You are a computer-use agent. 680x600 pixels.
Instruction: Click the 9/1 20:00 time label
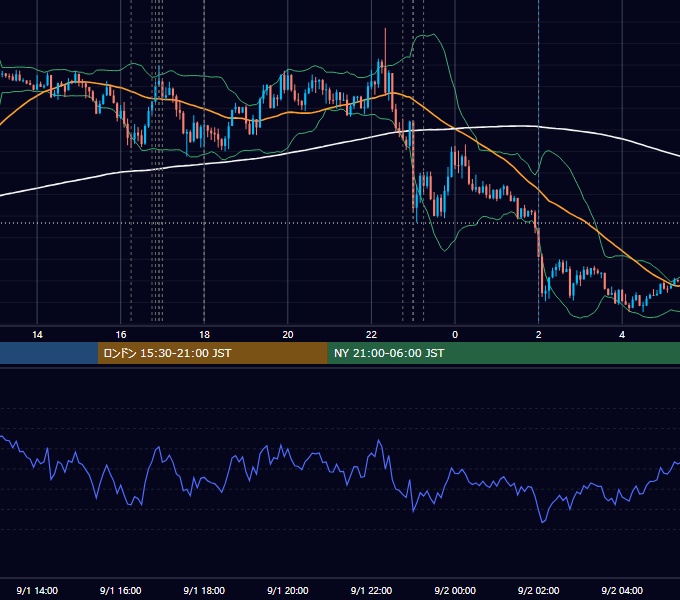pos(288,590)
